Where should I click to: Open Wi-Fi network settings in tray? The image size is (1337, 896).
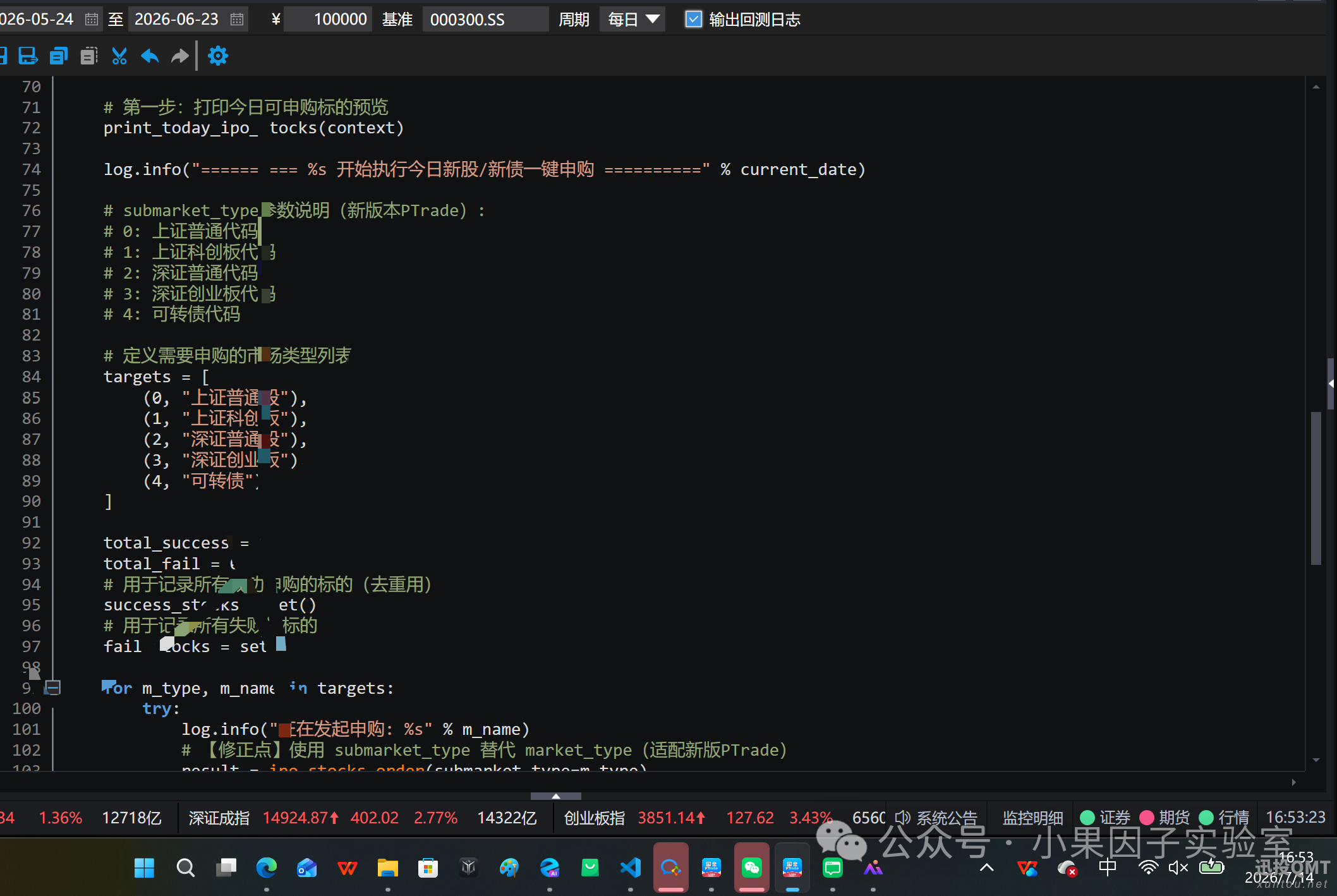click(1148, 868)
